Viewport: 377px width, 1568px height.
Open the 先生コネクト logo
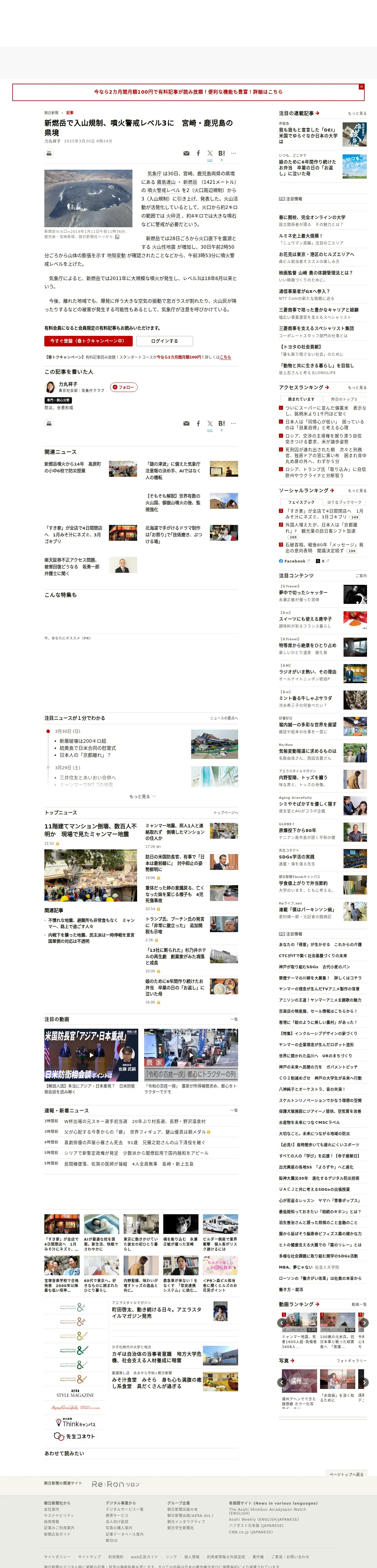click(x=74, y=1436)
